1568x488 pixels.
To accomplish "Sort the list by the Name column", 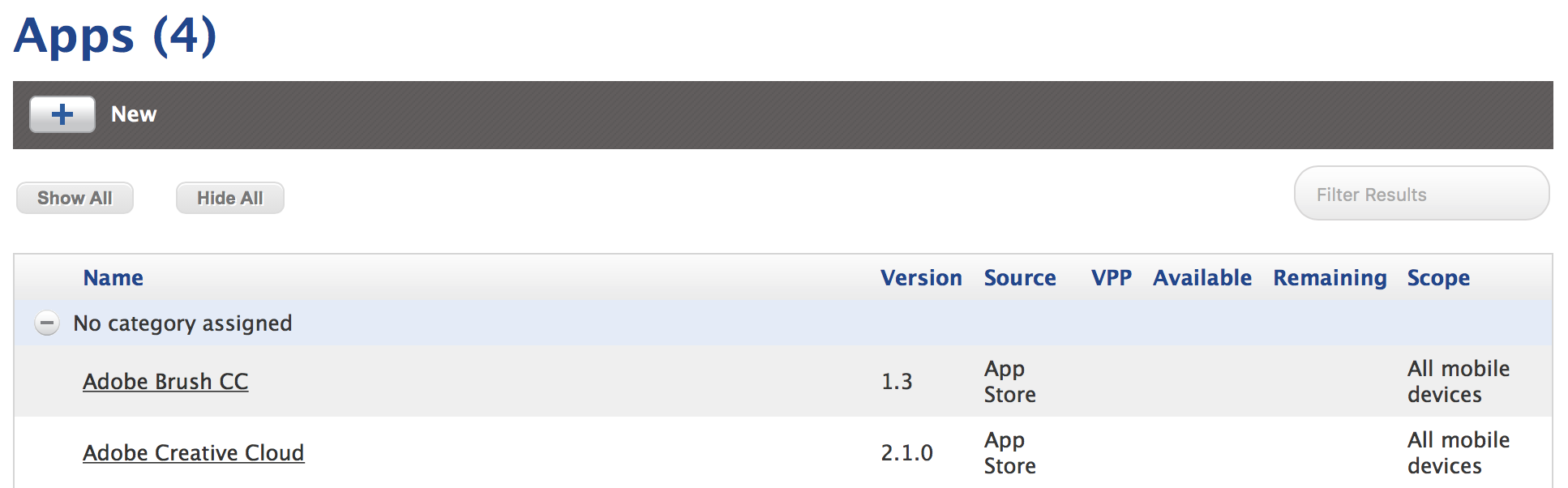I will click(113, 277).
